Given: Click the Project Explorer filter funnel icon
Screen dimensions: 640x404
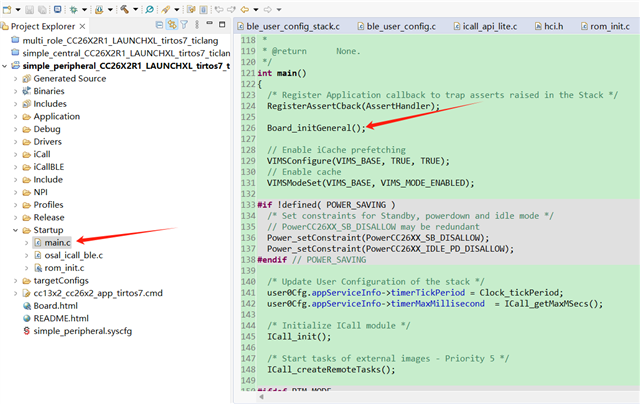Looking at the screenshot, I should click(184, 25).
